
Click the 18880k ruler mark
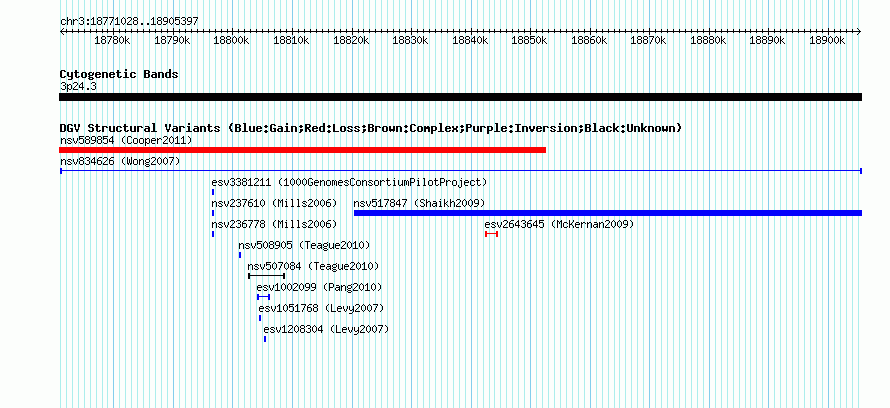point(708,41)
